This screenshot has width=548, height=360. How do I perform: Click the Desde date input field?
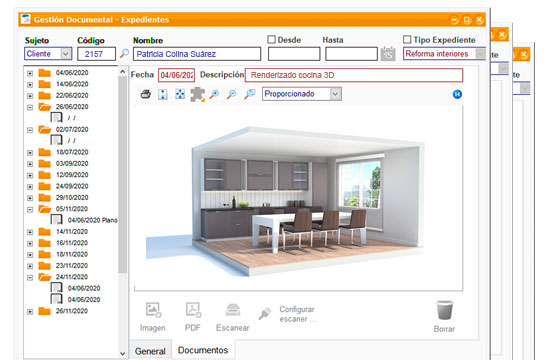click(294, 54)
